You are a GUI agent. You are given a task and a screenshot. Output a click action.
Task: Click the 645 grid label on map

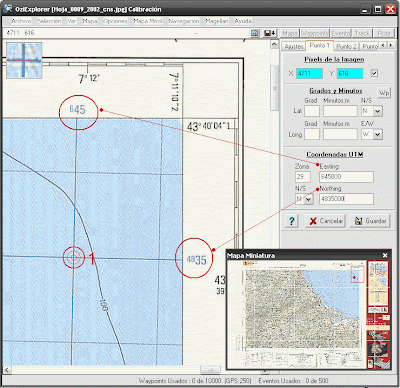point(77,109)
